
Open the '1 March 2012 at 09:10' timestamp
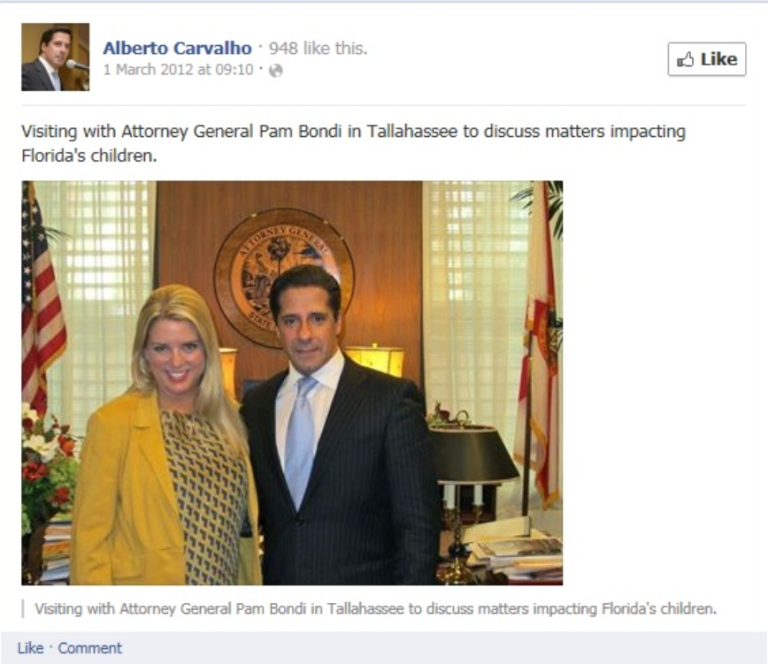(x=178, y=70)
